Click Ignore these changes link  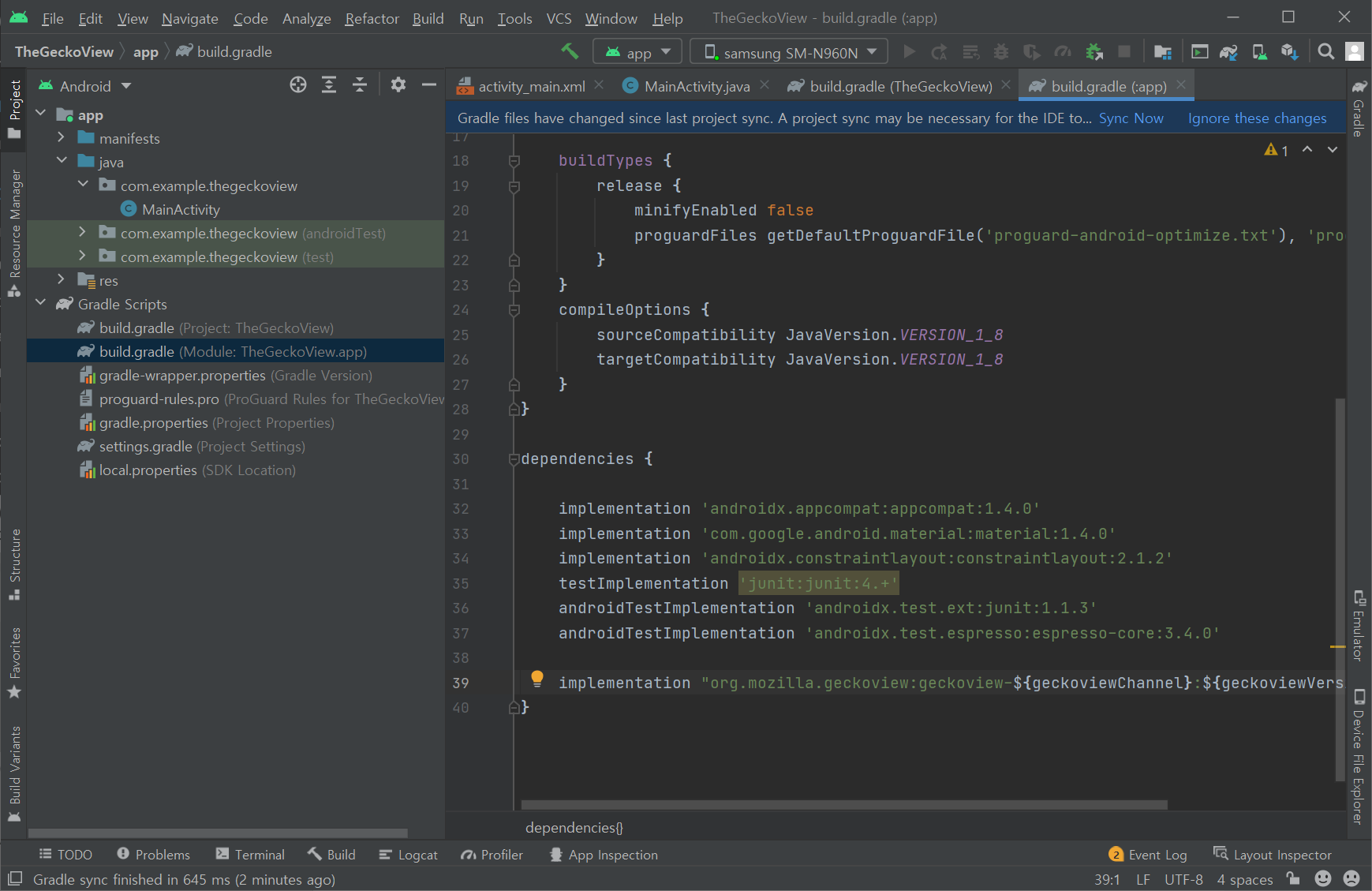tap(1257, 118)
